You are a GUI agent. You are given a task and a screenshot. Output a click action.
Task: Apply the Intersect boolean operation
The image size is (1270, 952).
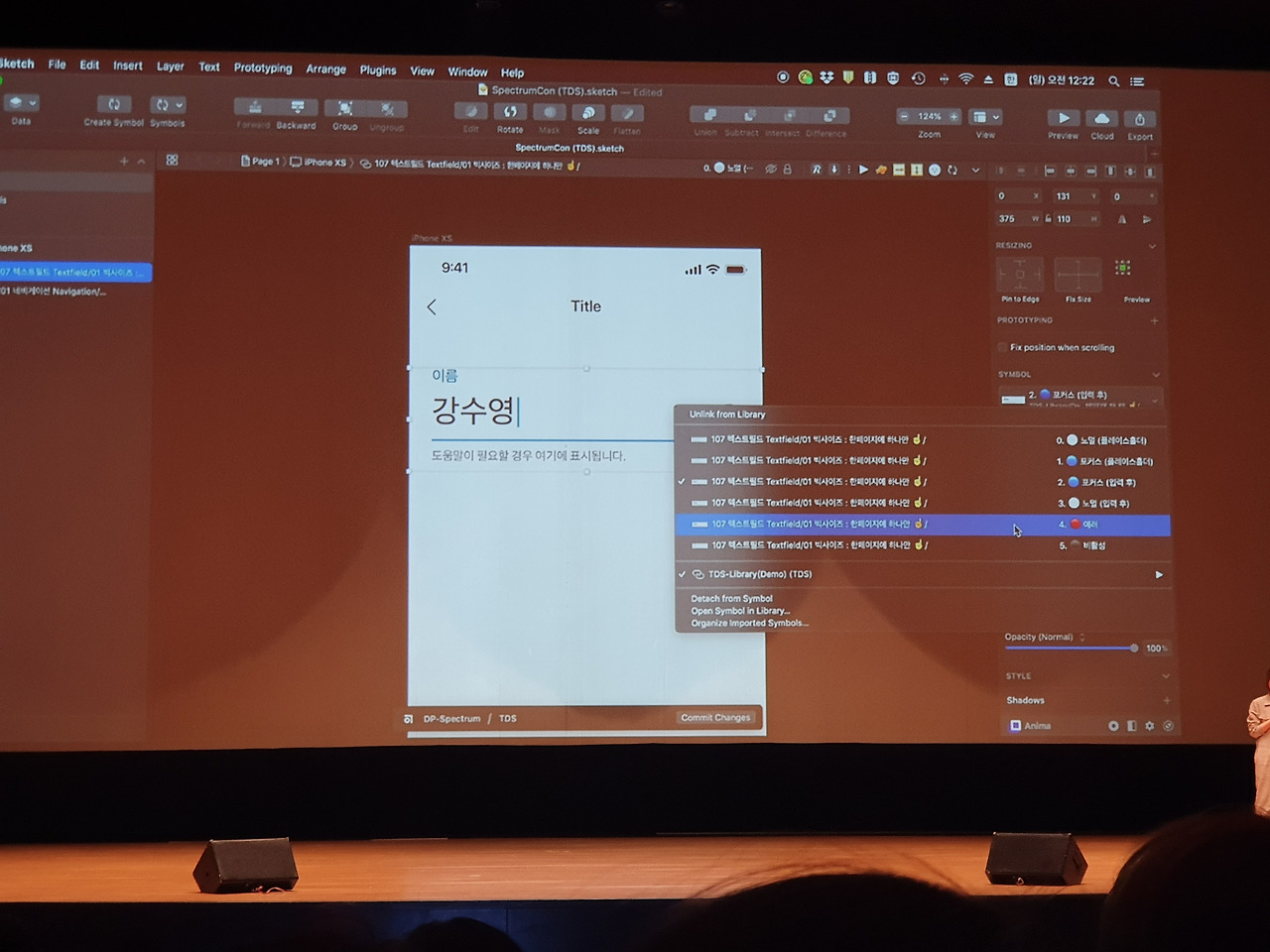tap(789, 116)
